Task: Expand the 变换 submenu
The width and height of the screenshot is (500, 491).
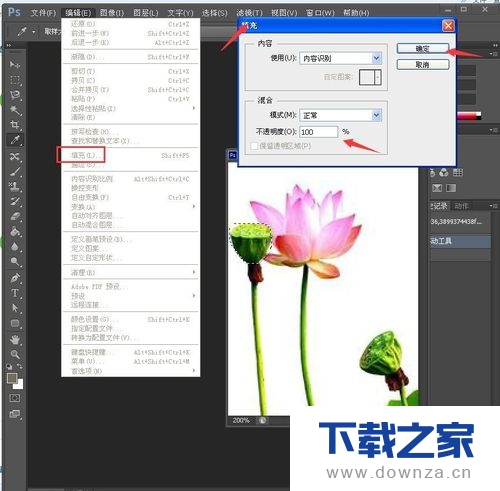Action: pyautogui.click(x=132, y=207)
